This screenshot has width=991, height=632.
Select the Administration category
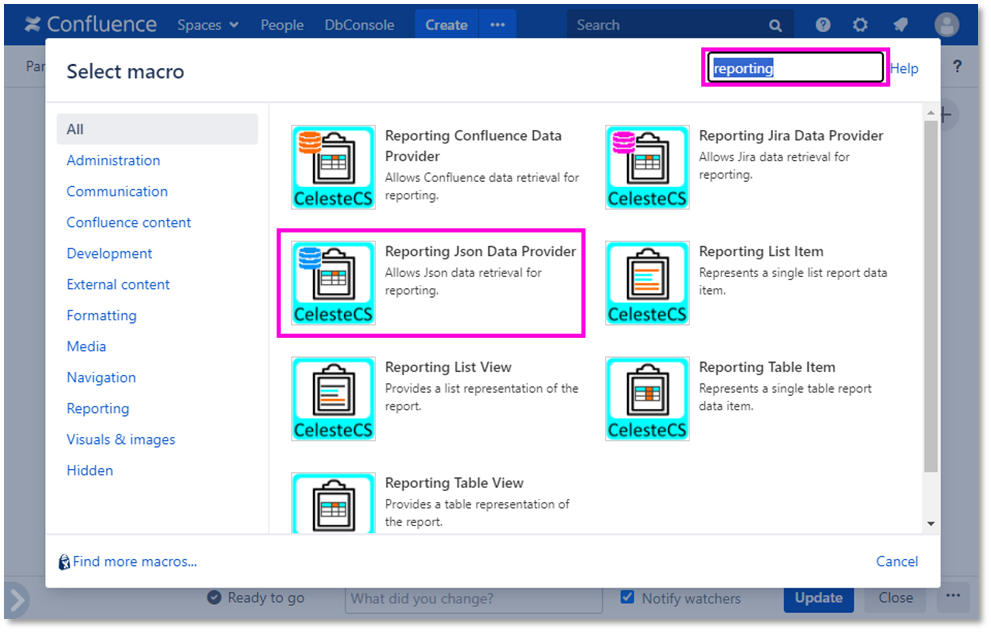(x=113, y=161)
